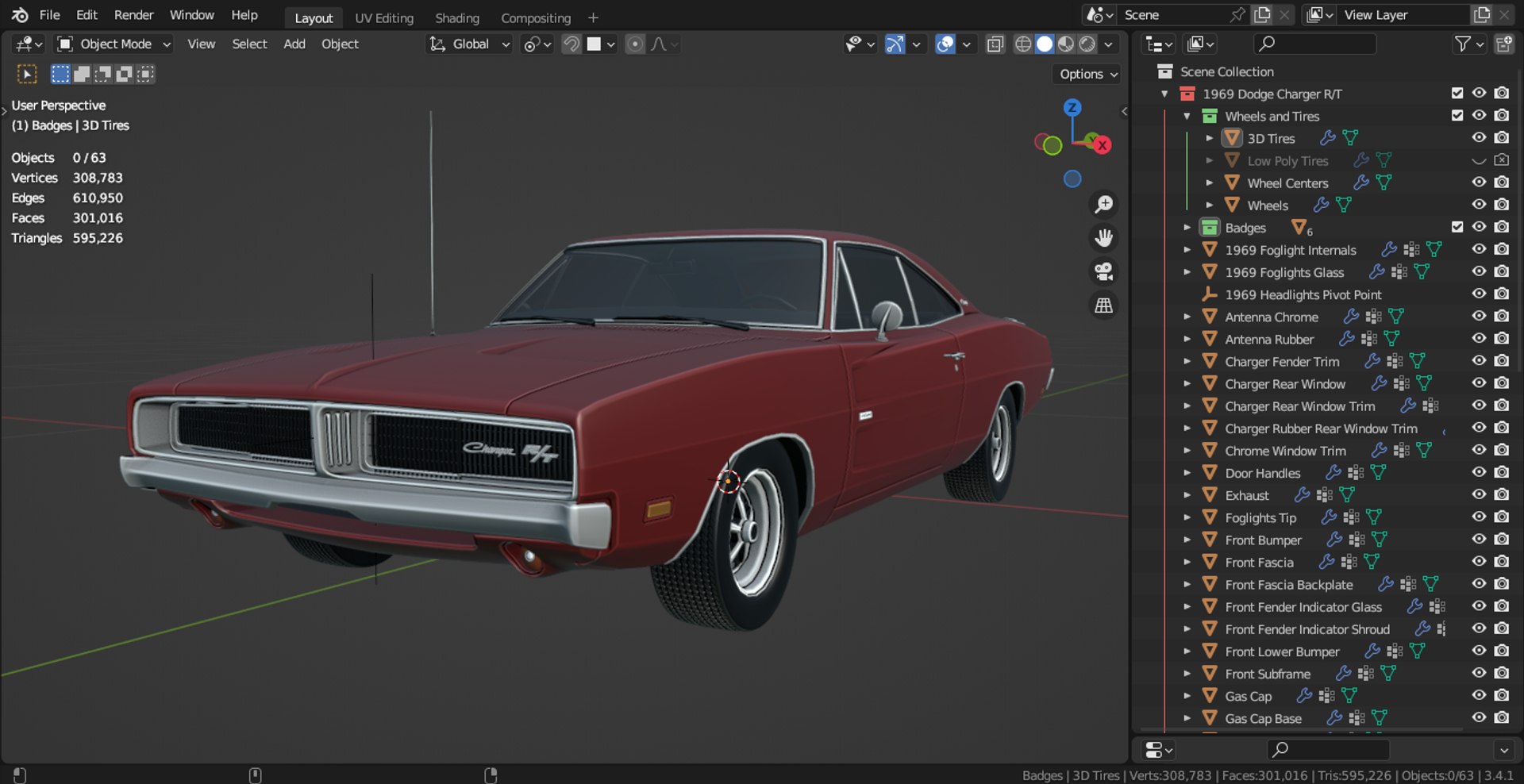Click the outliner search field
Viewport: 1524px width, 784px height.
pos(1314,44)
